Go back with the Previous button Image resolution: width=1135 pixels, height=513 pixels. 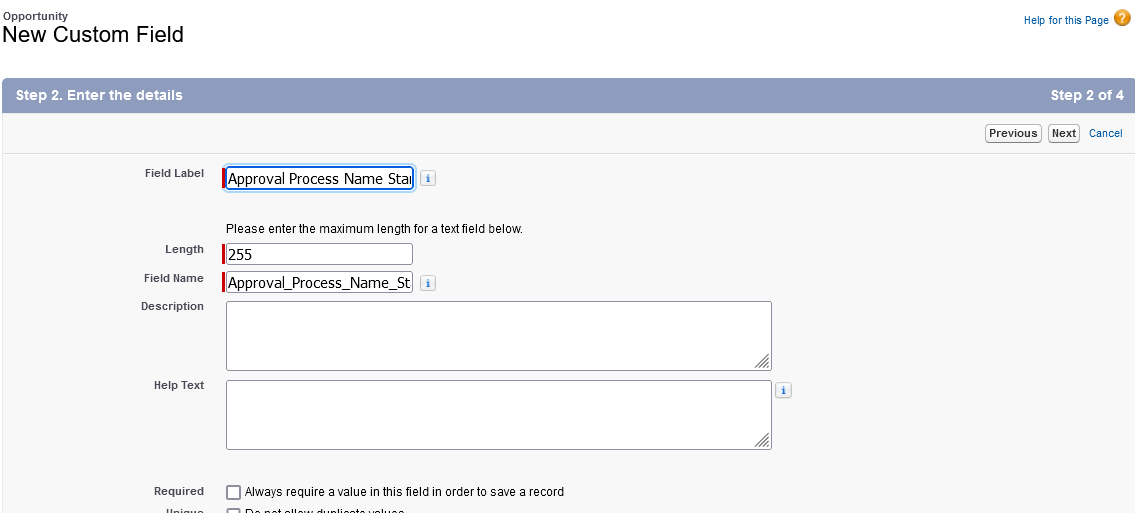click(1013, 133)
